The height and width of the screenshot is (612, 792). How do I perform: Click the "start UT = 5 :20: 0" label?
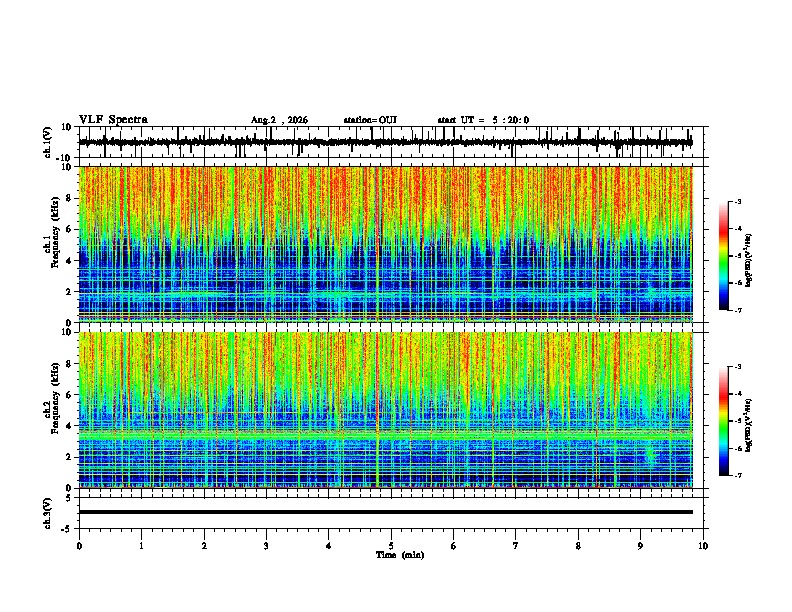[483, 120]
